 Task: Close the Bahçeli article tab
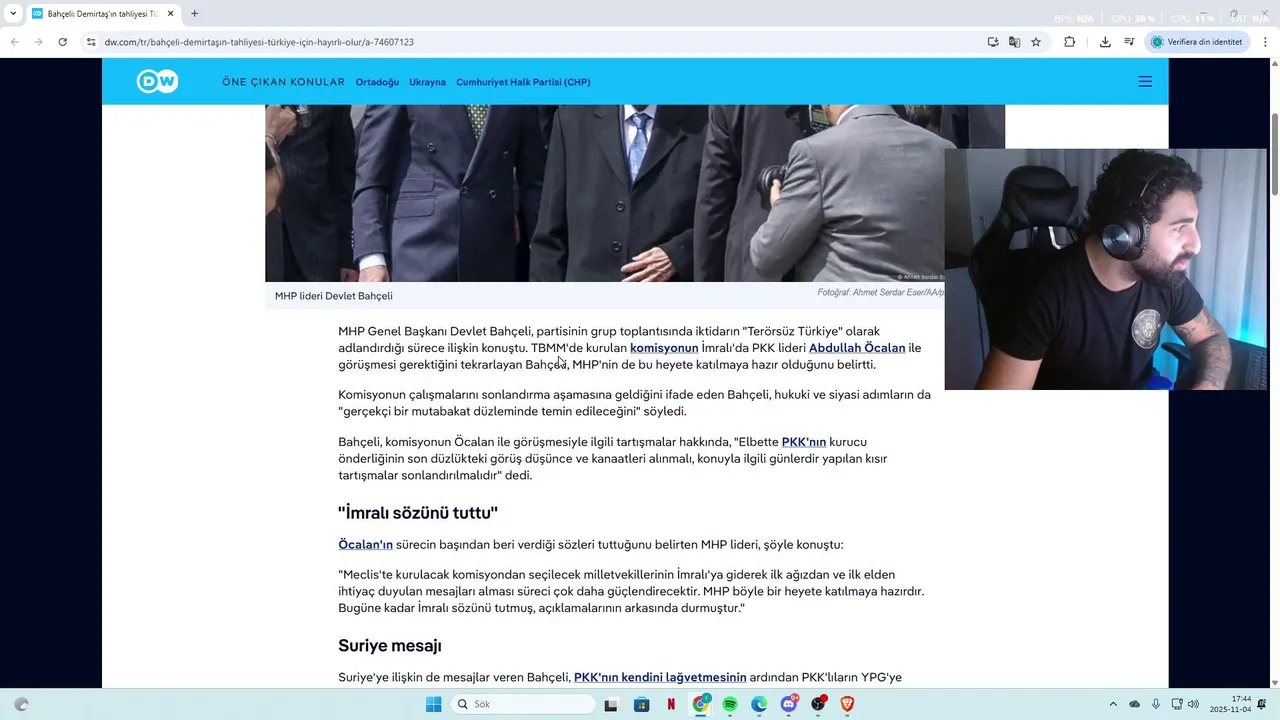point(171,14)
